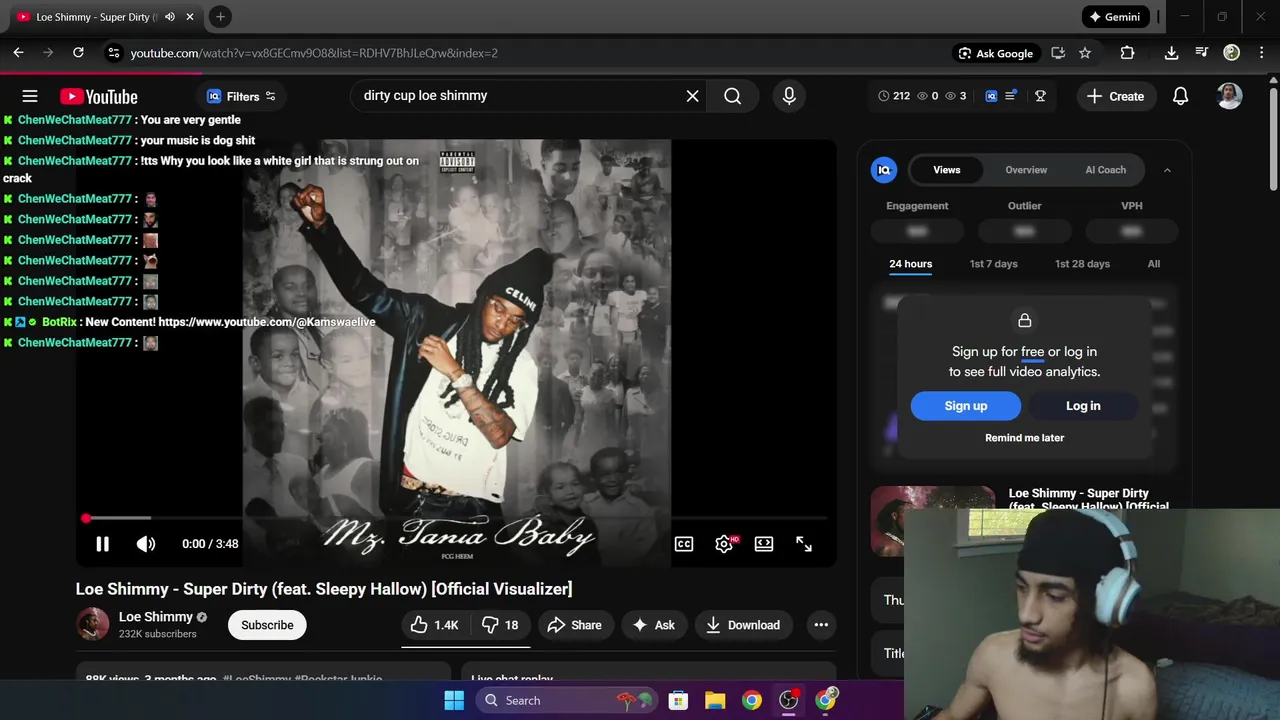Select the 24 hours time range tab
Screen dimensions: 1280x720
pyautogui.click(x=910, y=264)
